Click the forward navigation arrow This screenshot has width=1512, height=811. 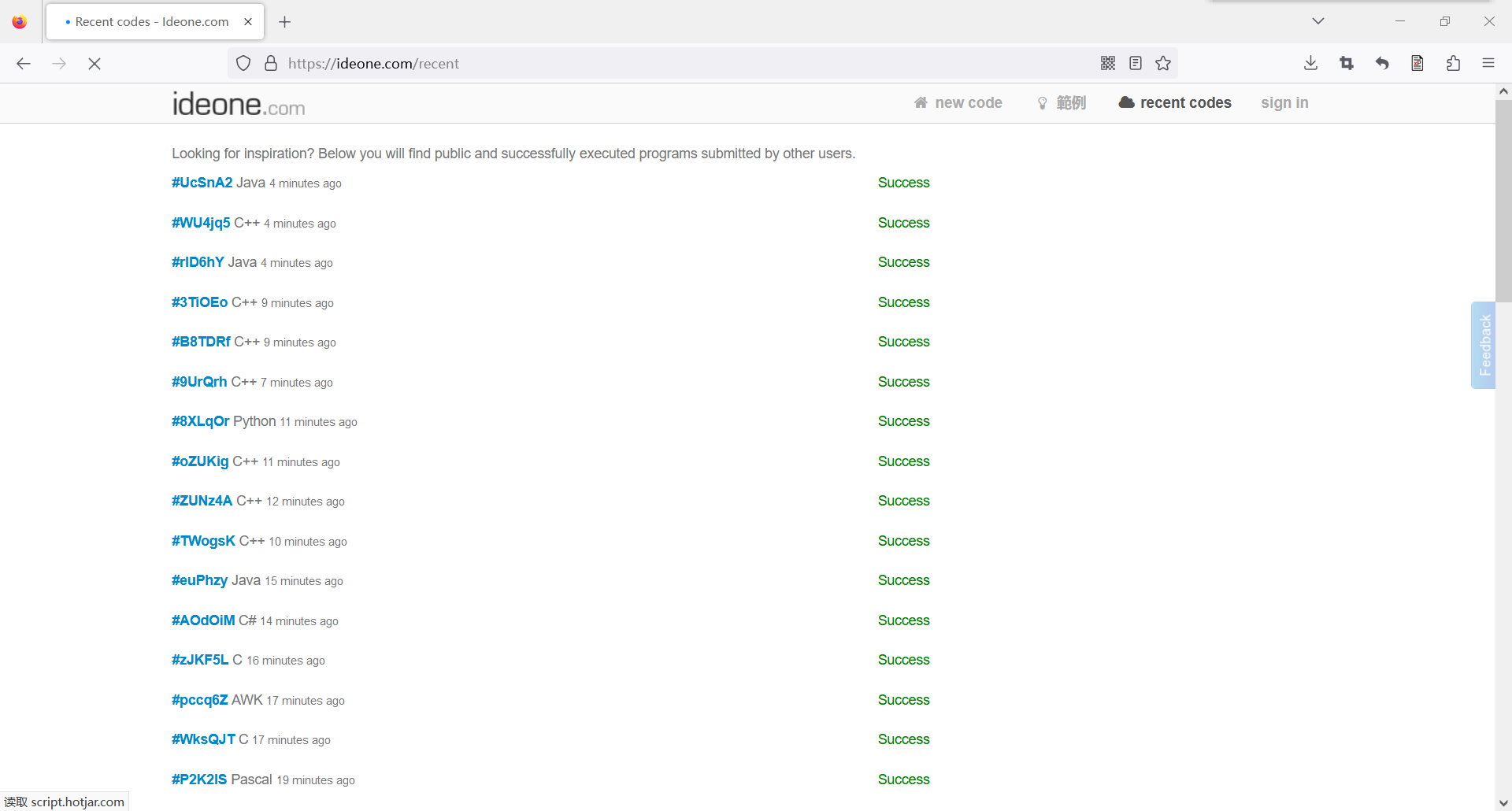[59, 64]
